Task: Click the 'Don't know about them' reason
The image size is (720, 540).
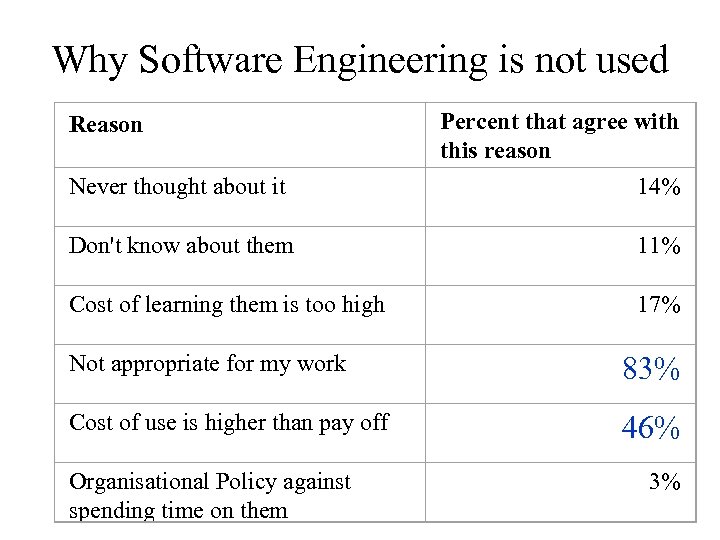Action: (181, 245)
